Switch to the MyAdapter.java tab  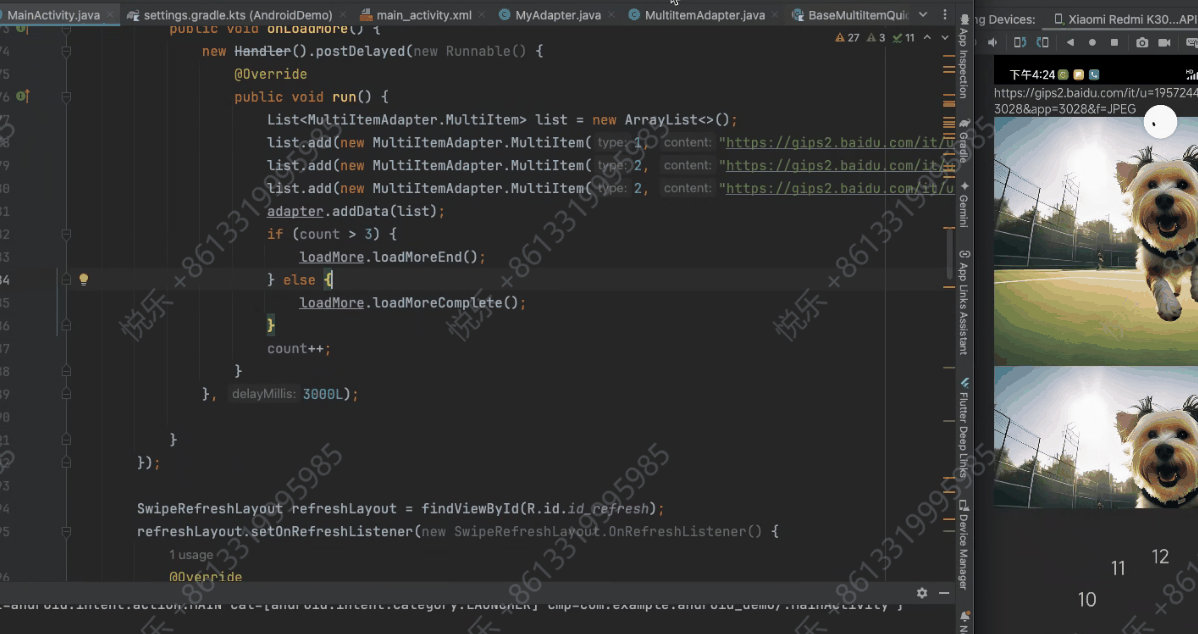pos(558,15)
